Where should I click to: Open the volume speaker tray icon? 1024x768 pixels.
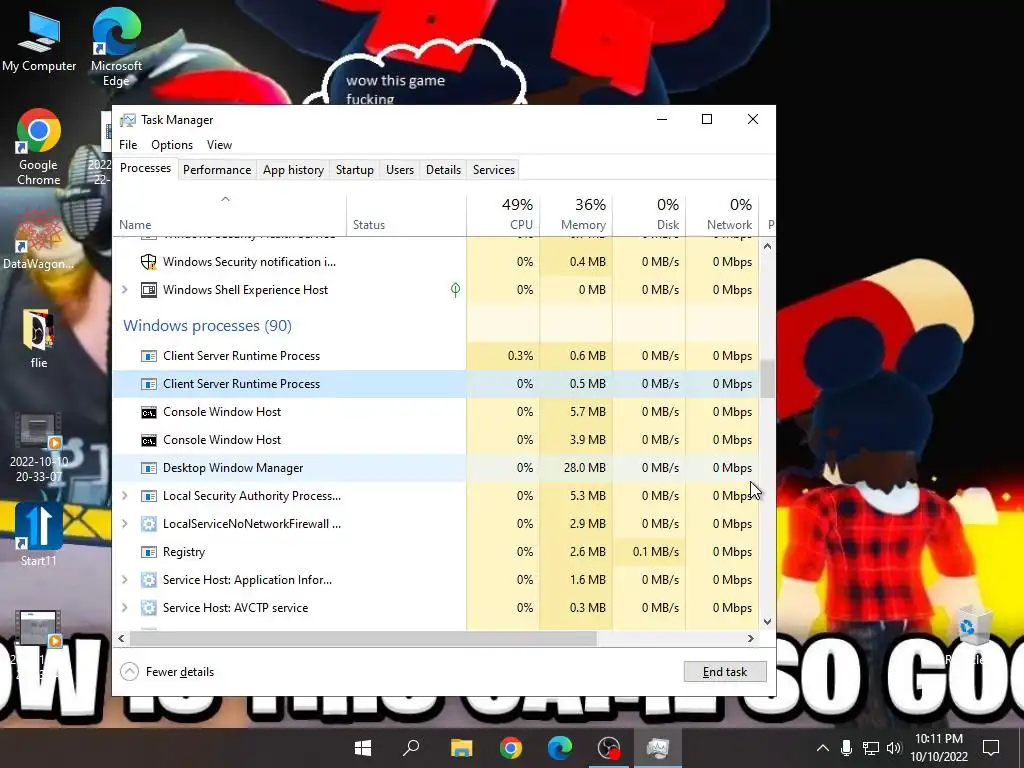point(894,748)
